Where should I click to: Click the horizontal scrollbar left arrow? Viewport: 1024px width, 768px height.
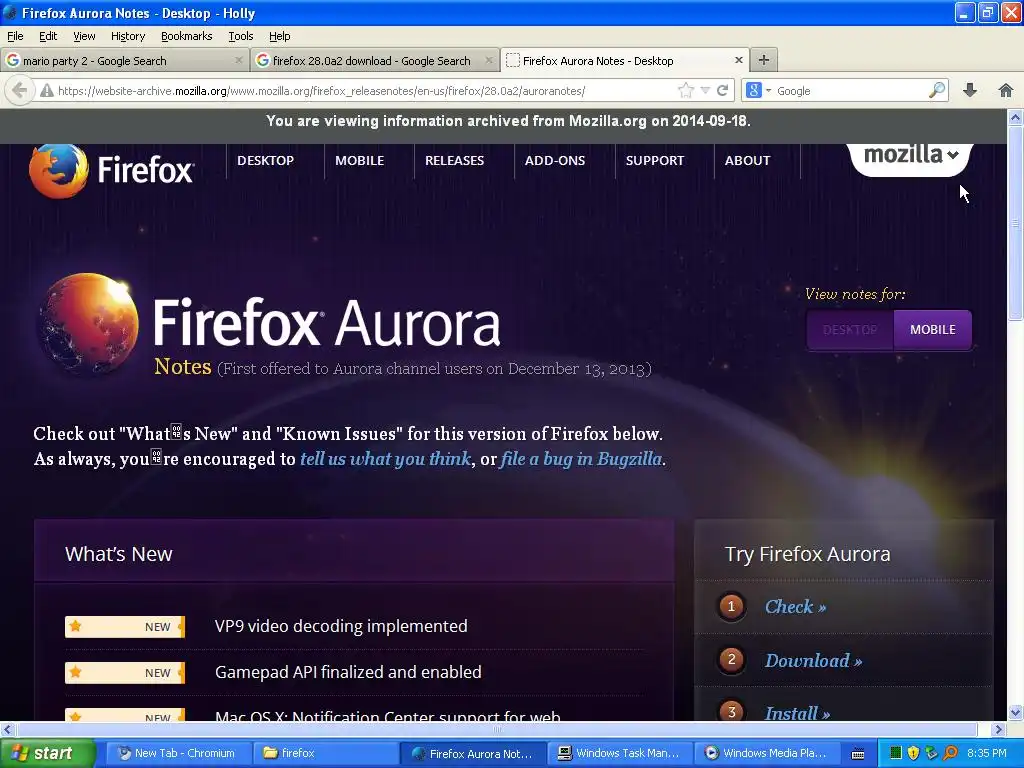click(x=7, y=729)
